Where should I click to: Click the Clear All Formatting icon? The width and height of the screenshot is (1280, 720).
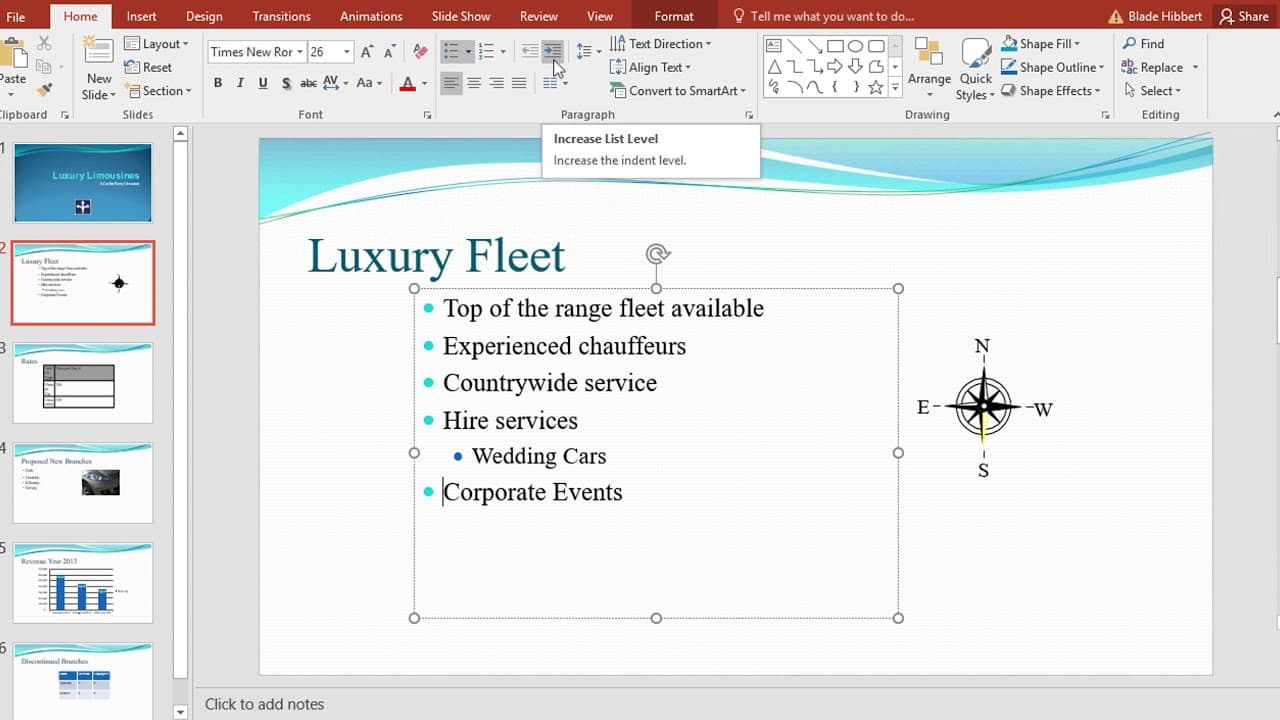click(x=421, y=52)
